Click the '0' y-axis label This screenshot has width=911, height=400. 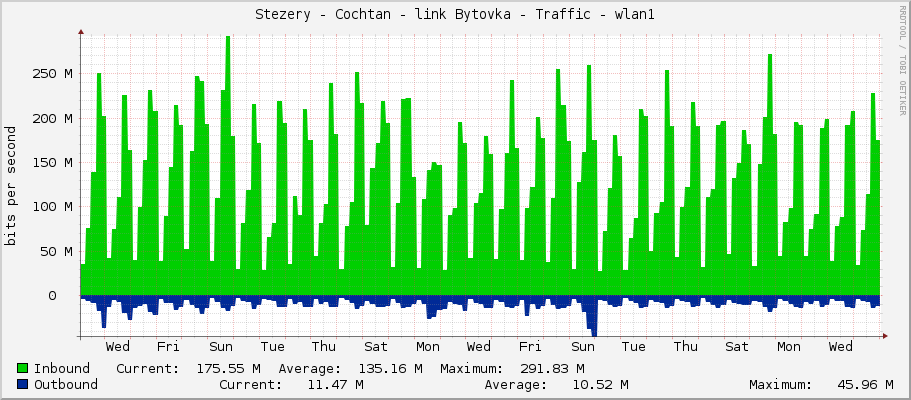click(x=52, y=296)
